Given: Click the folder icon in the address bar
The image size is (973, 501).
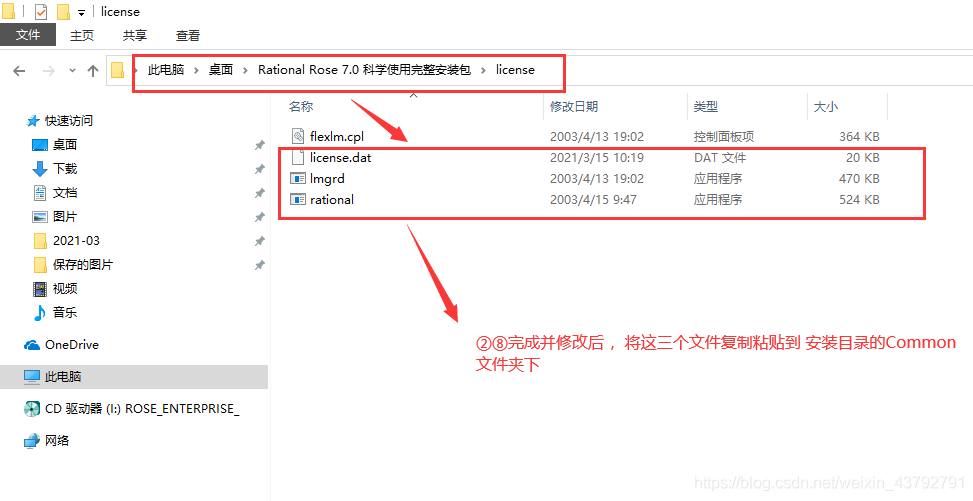Looking at the screenshot, I should (x=118, y=70).
